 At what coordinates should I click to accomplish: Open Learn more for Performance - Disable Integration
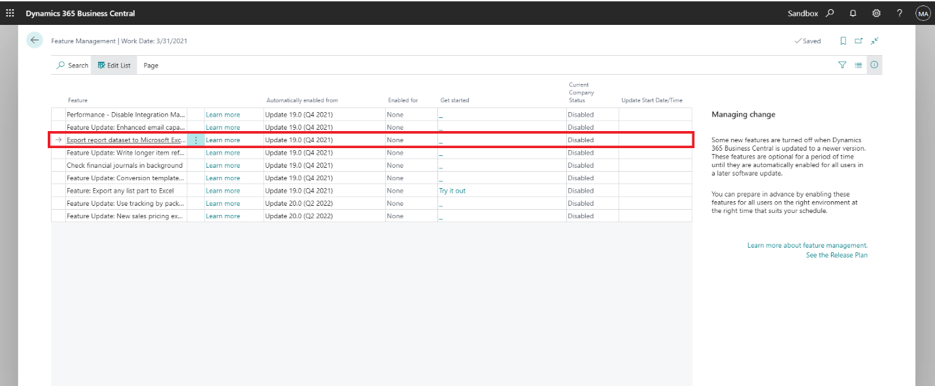click(223, 115)
